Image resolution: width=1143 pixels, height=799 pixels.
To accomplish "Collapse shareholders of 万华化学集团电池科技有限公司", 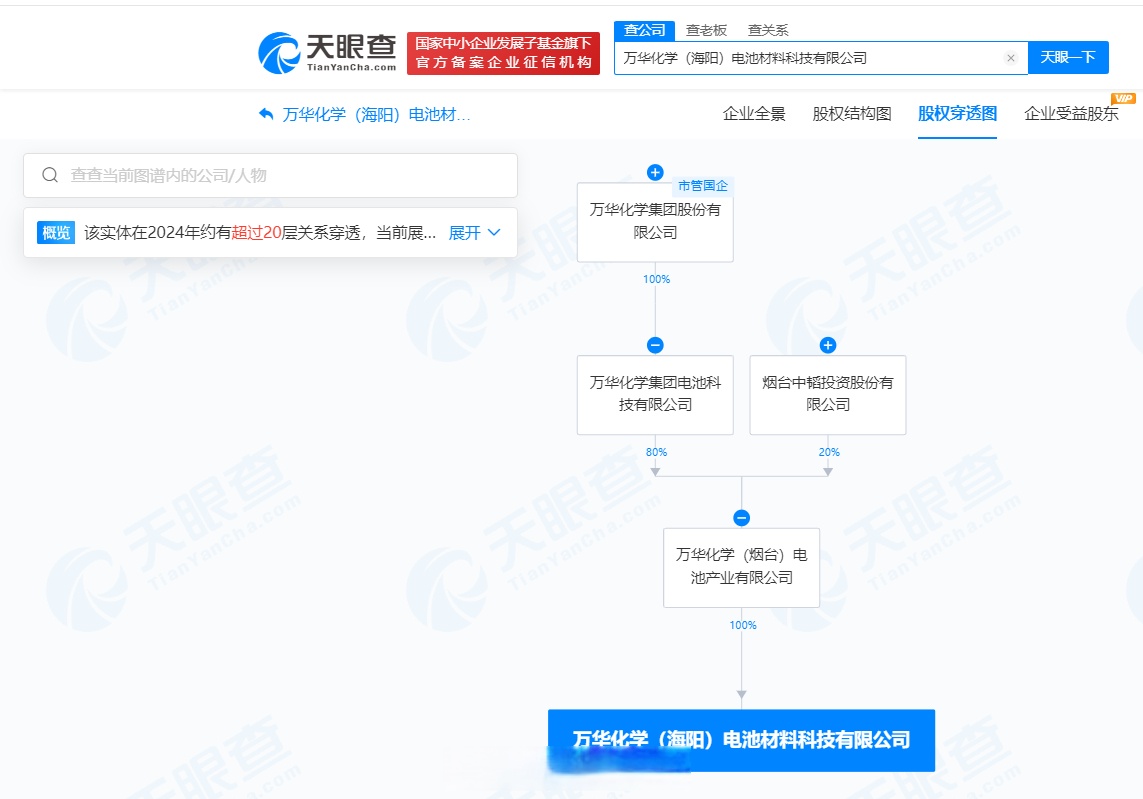I will tap(655, 344).
